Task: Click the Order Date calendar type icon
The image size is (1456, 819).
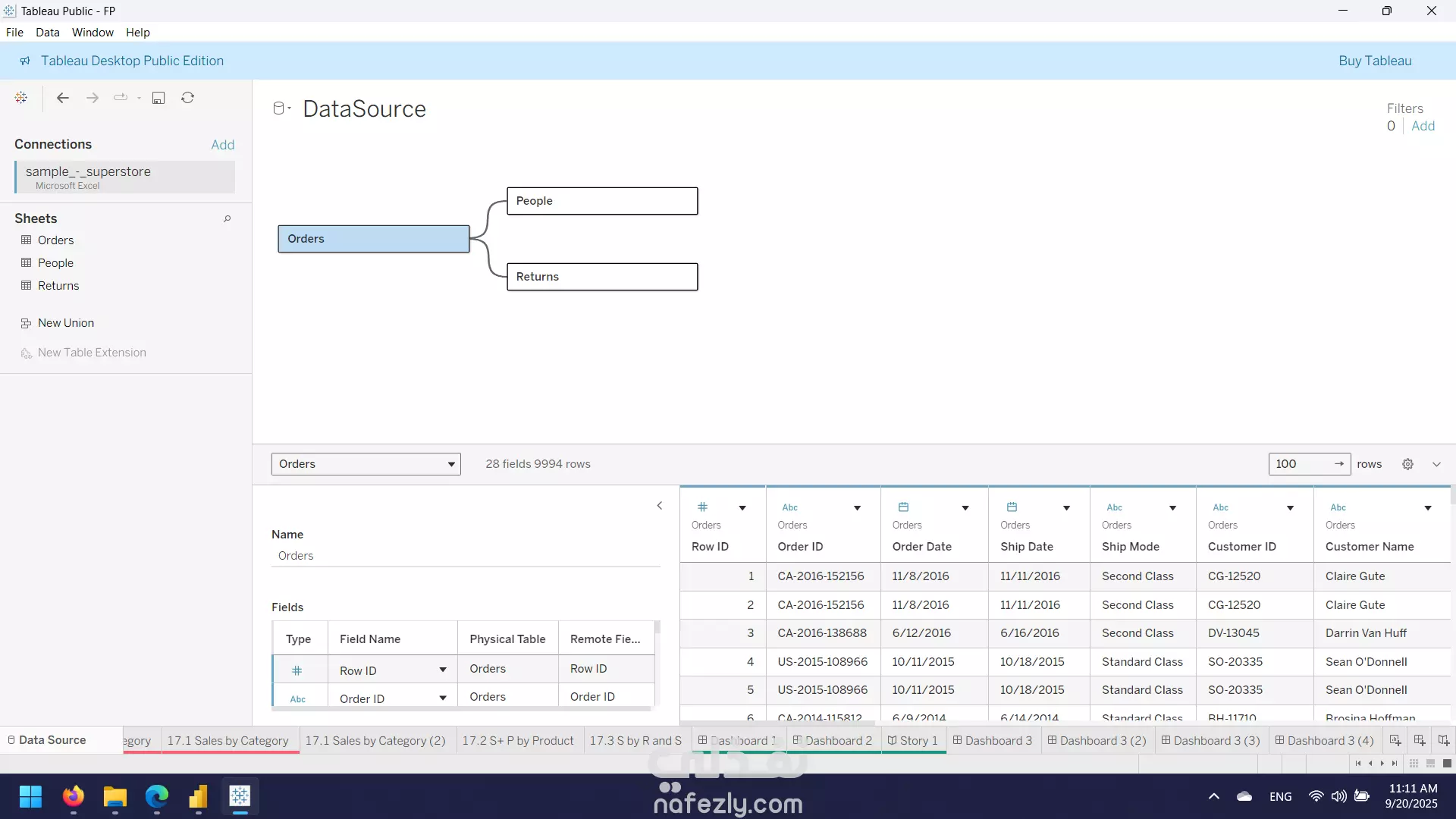Action: (x=903, y=507)
